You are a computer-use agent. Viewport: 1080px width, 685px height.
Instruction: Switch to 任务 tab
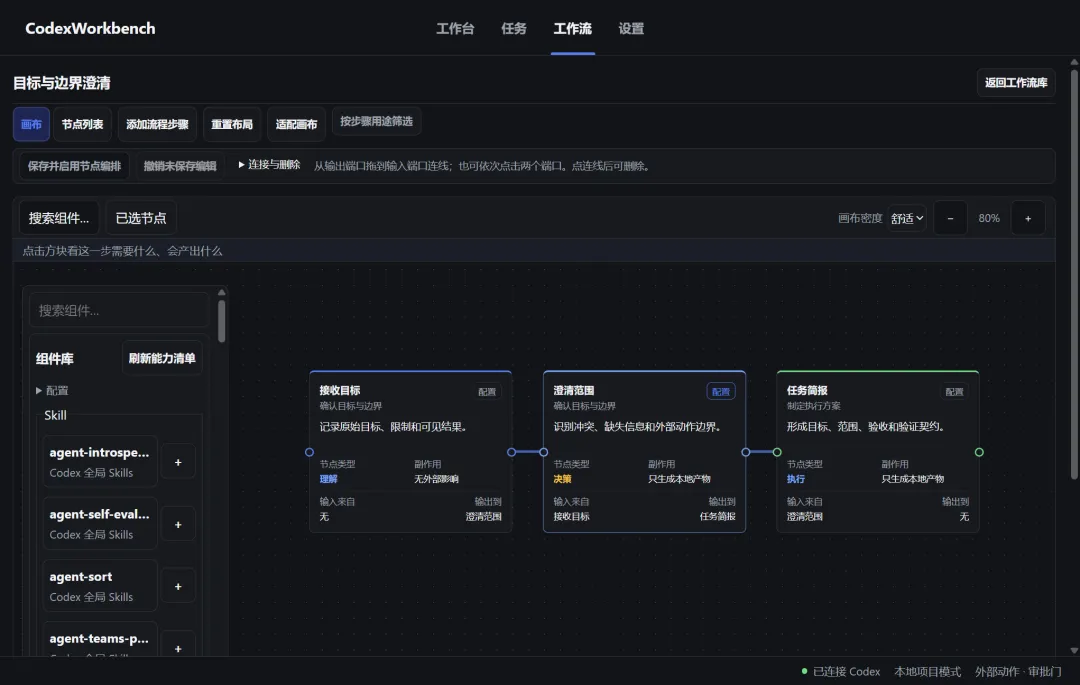point(514,28)
